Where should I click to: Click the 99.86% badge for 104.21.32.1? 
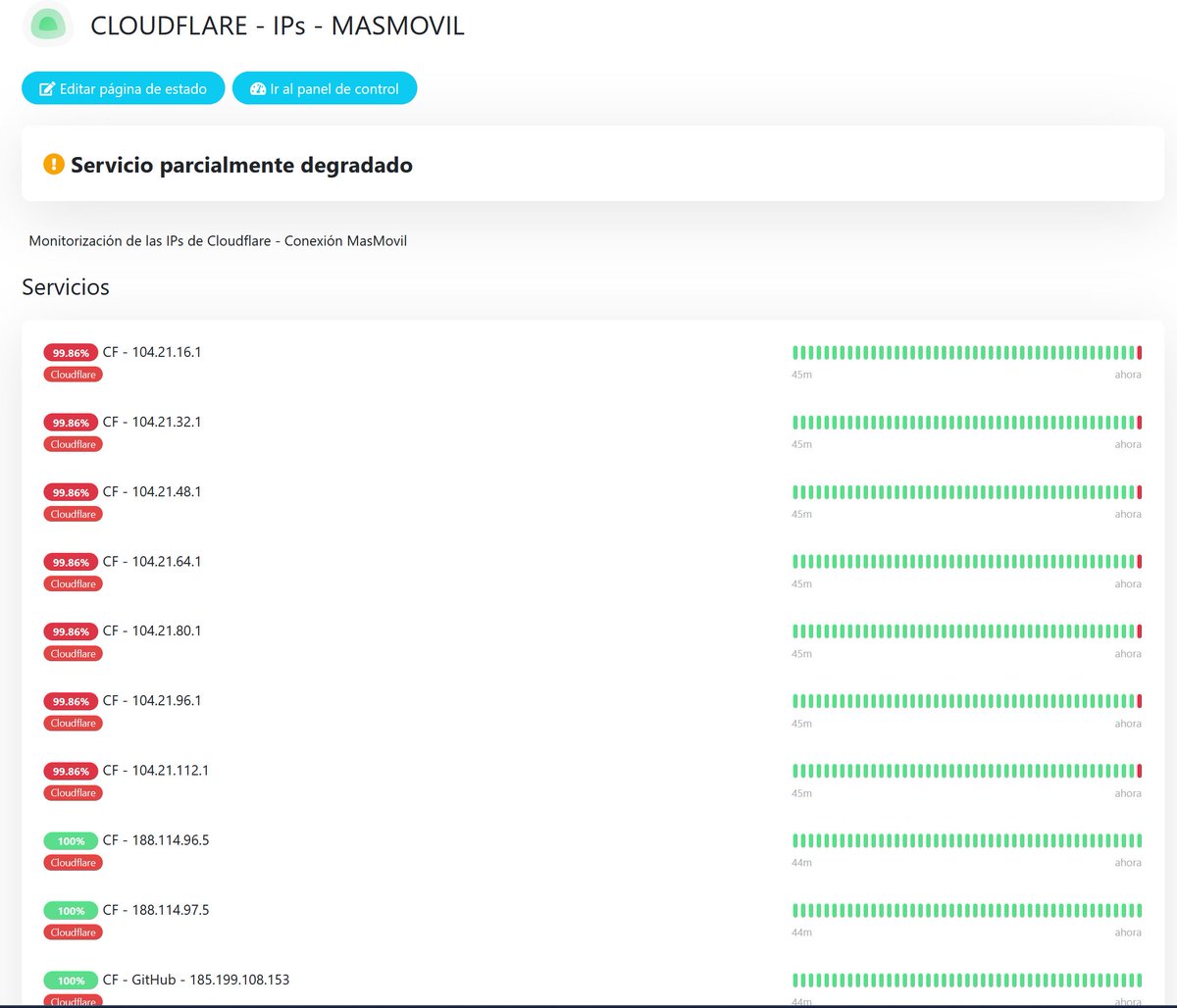tap(71, 423)
